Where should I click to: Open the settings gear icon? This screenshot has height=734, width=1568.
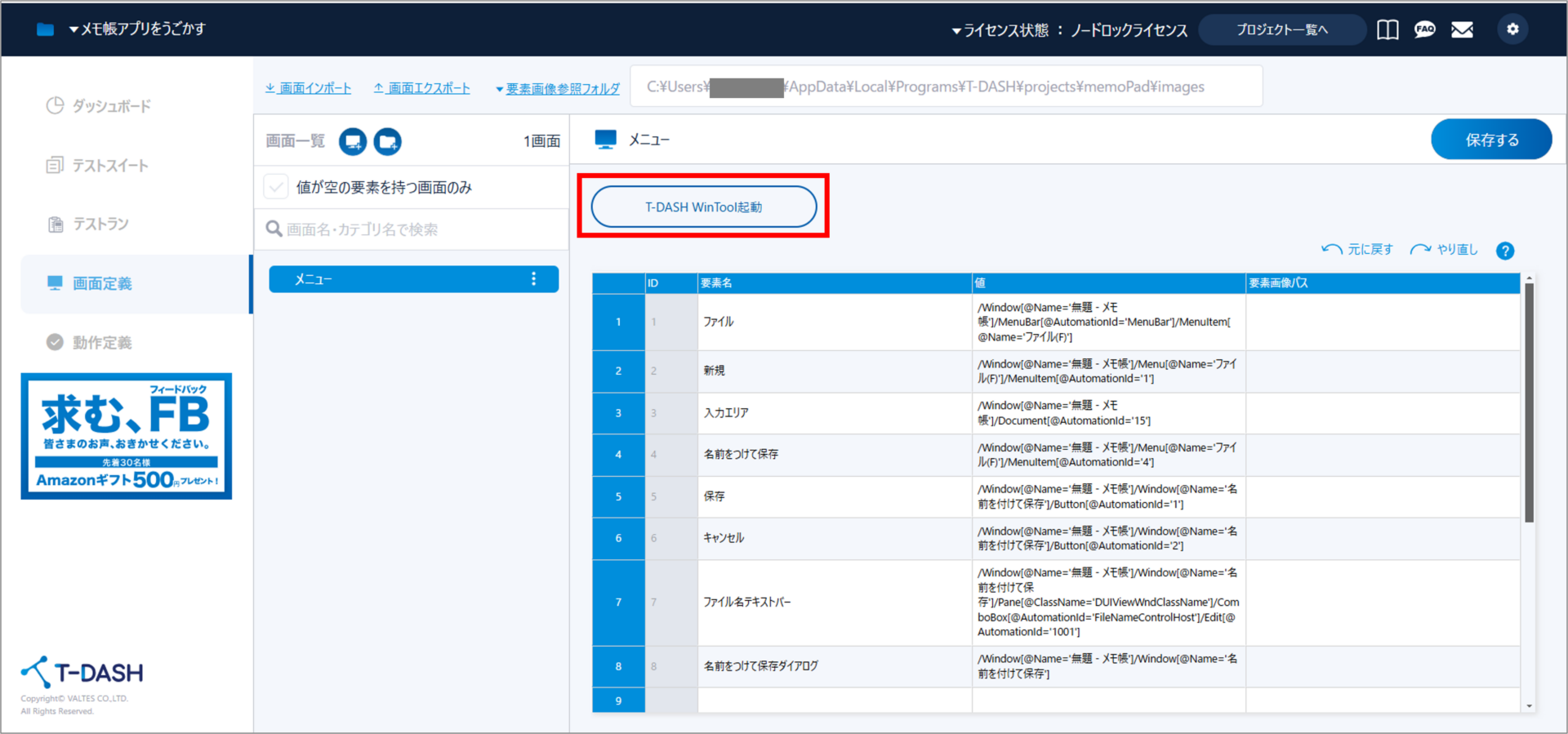point(1512,29)
